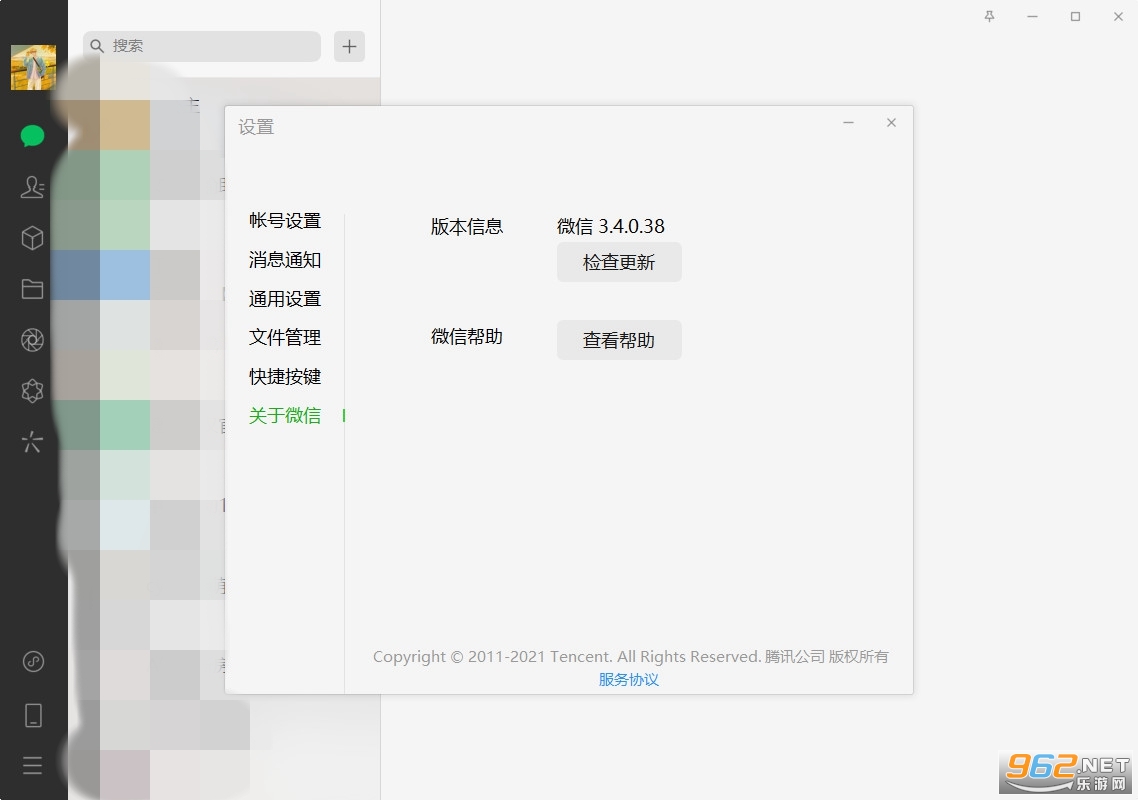Close the 设置 settings dialog
The width and height of the screenshot is (1138, 800).
[891, 123]
